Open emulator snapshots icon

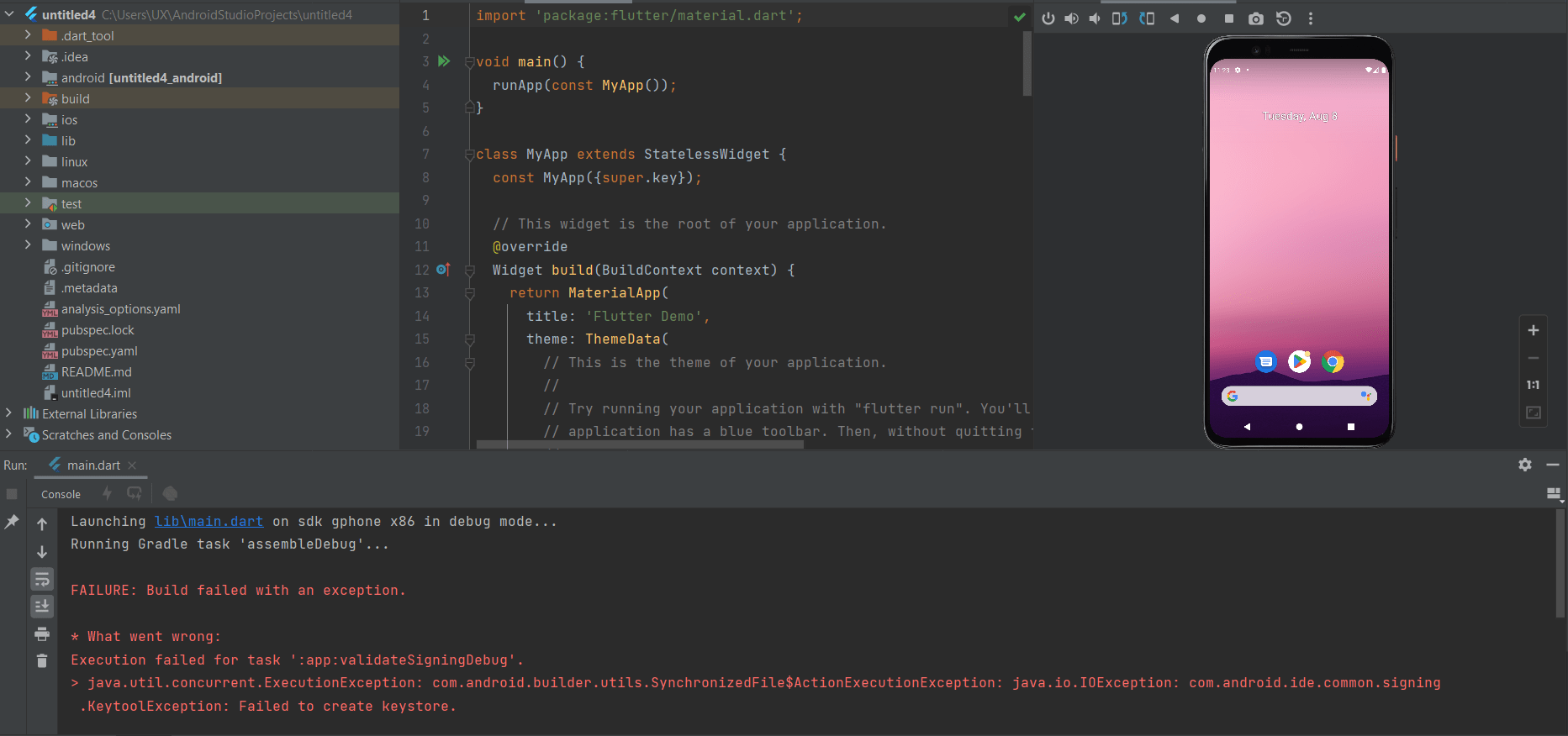pyautogui.click(x=1283, y=18)
